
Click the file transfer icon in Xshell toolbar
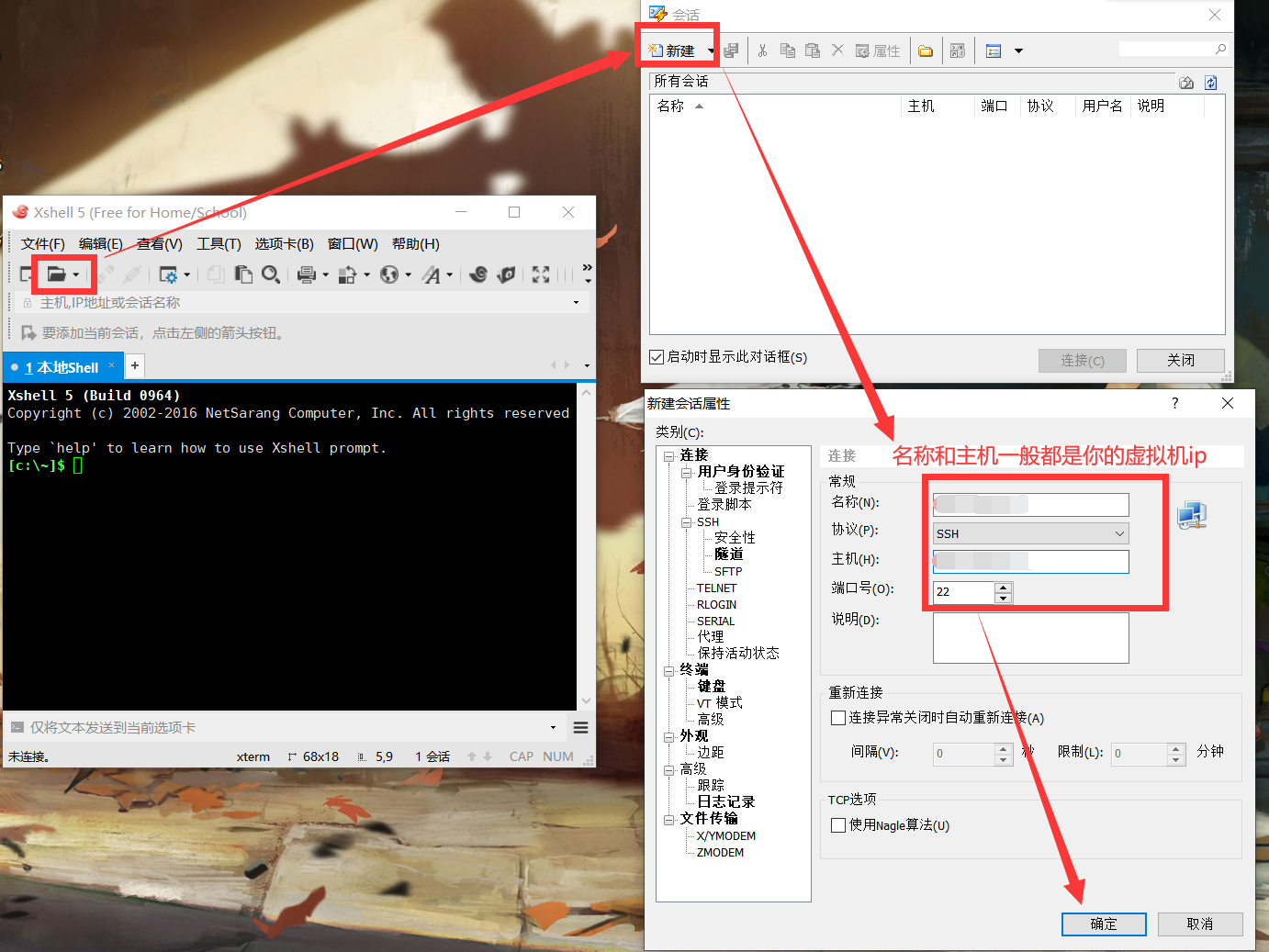point(347,274)
